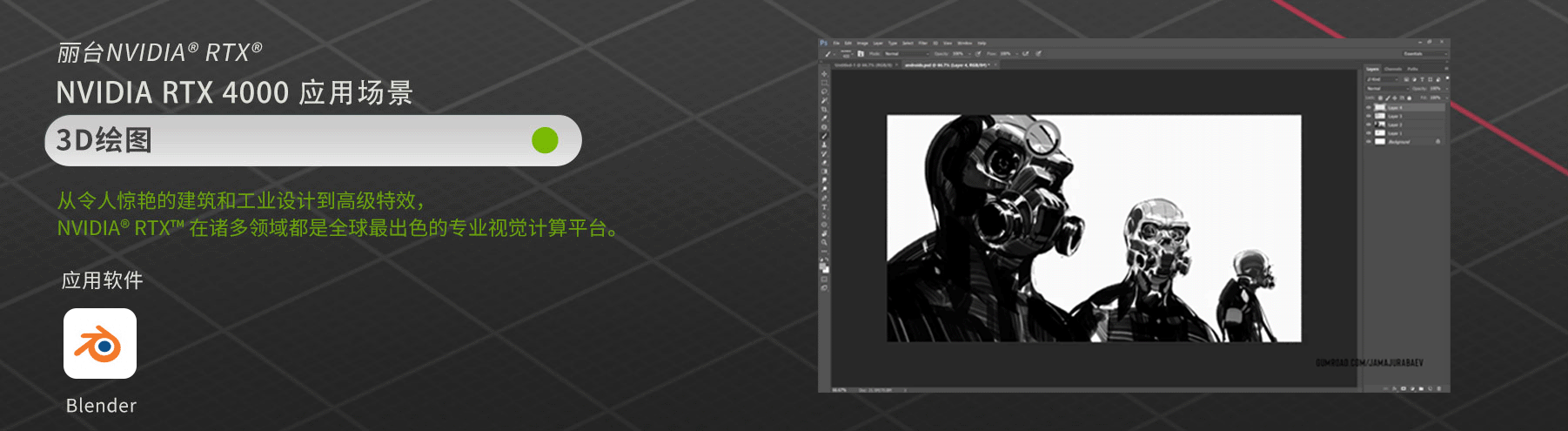Hide the Background layer eye icon
This screenshot has width=1568, height=431.
tap(1368, 142)
